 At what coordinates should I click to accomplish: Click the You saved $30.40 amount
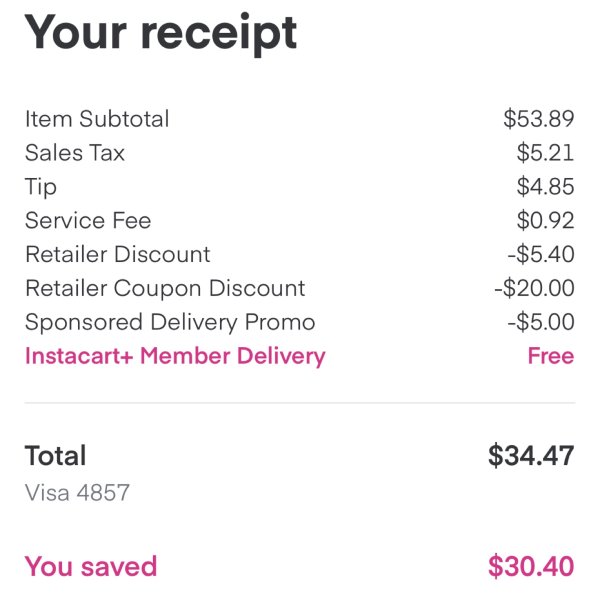click(x=531, y=566)
